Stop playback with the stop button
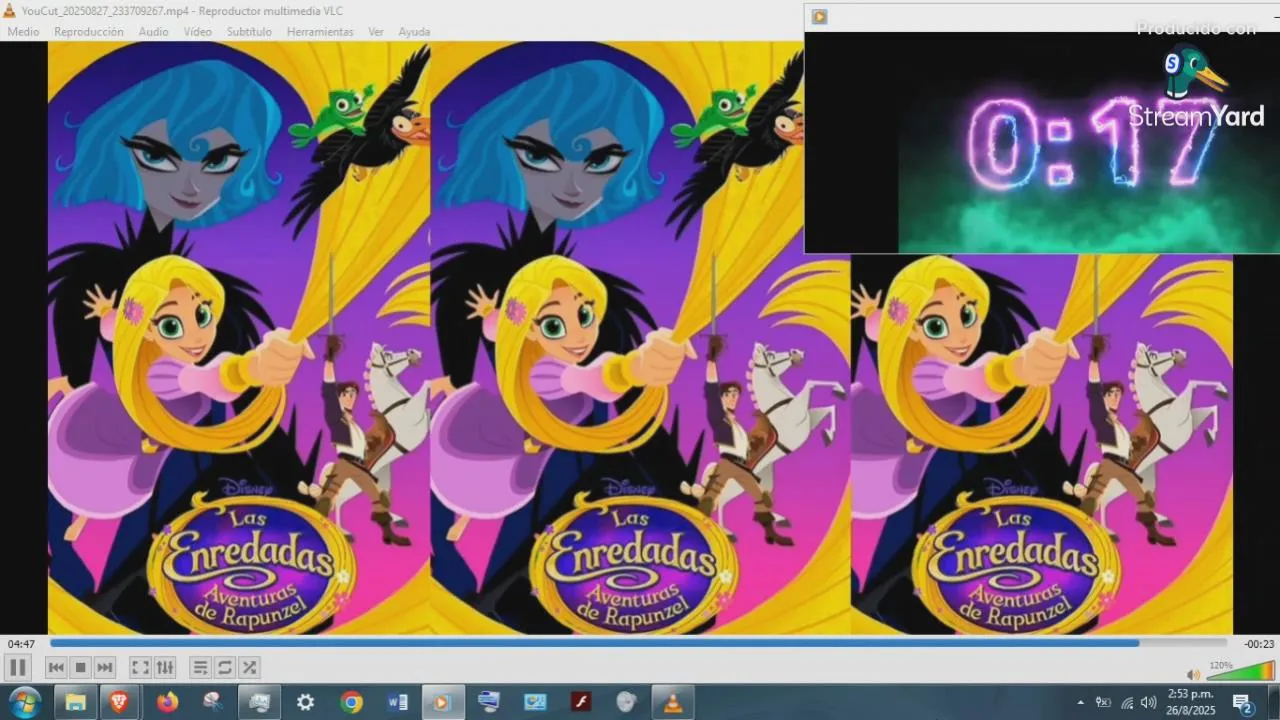 81,667
